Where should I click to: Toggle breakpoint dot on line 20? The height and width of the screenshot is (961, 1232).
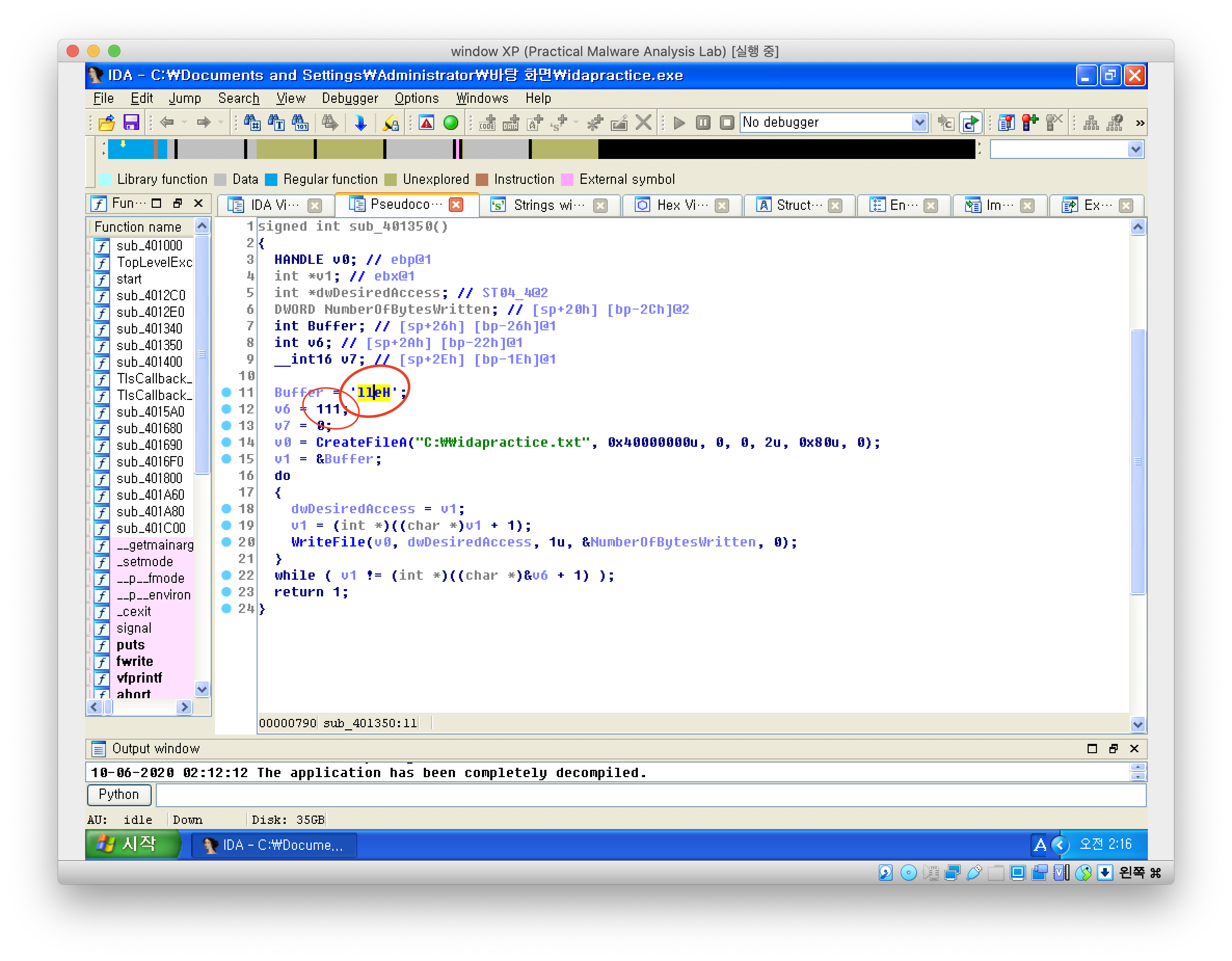226,541
